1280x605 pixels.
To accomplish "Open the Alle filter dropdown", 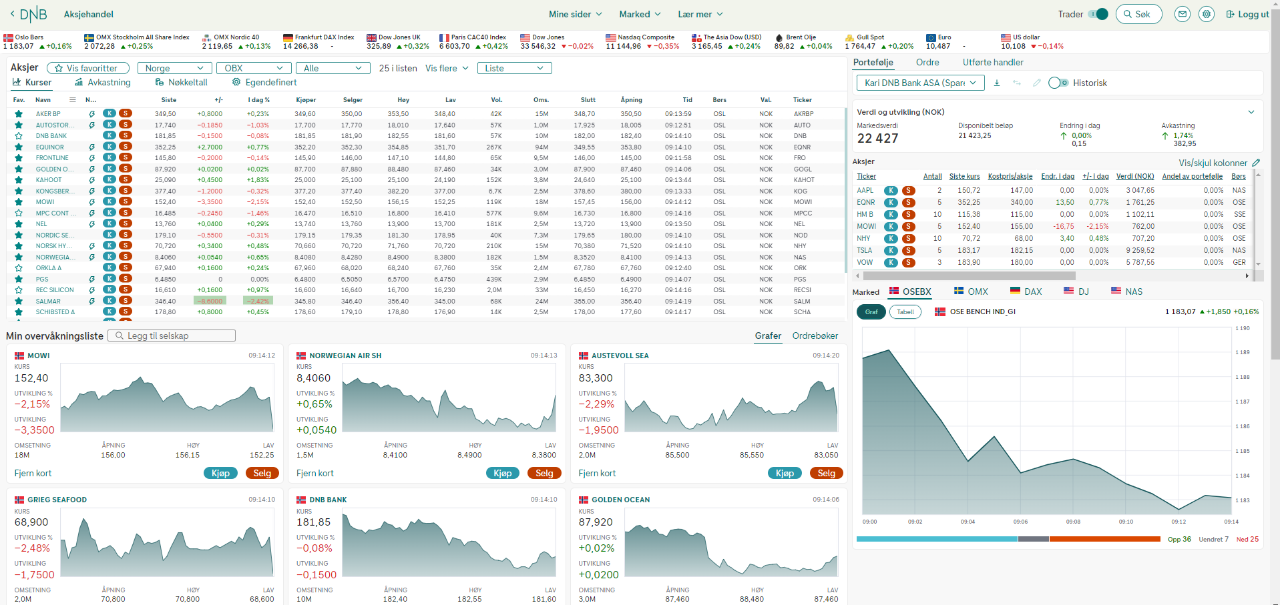I will (334, 68).
